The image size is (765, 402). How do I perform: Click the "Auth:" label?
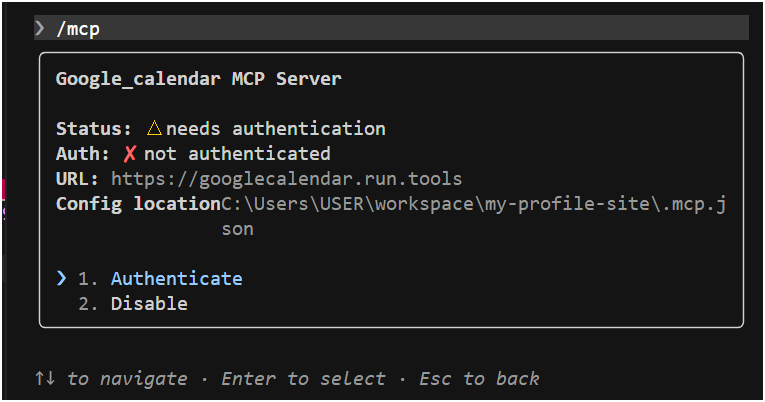coord(83,154)
